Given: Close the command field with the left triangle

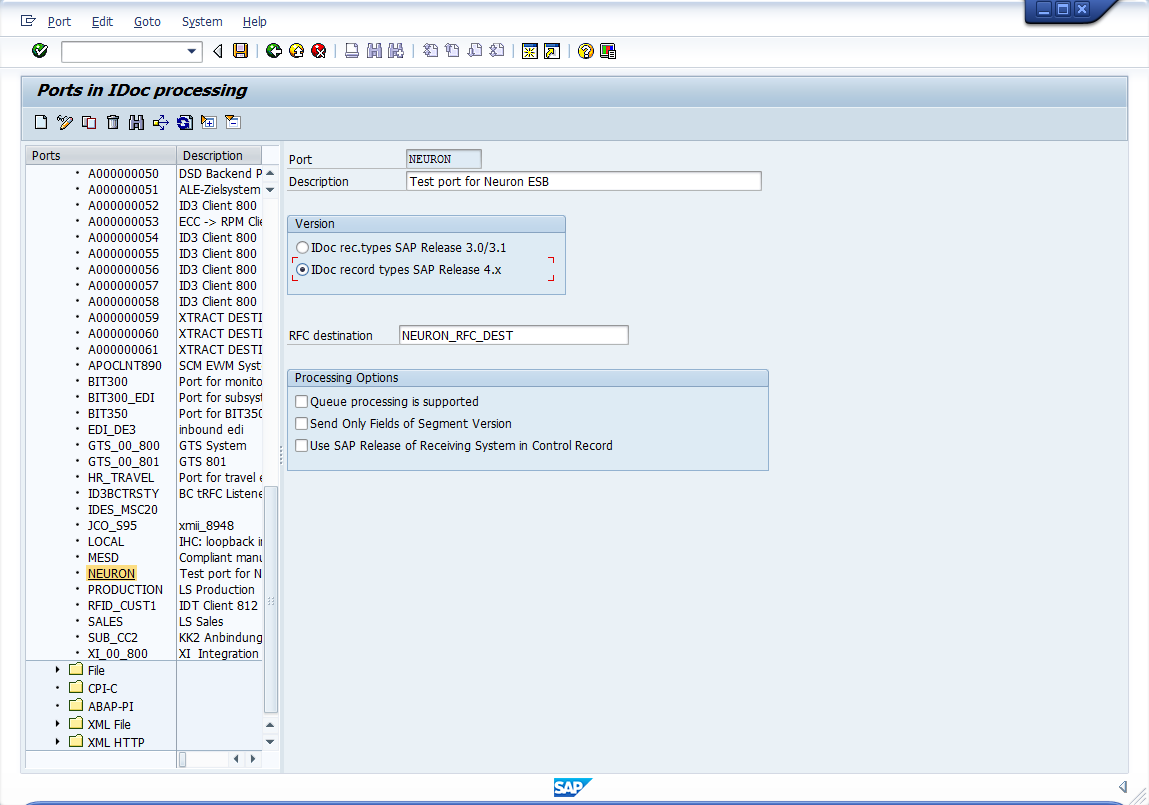Looking at the screenshot, I should (218, 51).
